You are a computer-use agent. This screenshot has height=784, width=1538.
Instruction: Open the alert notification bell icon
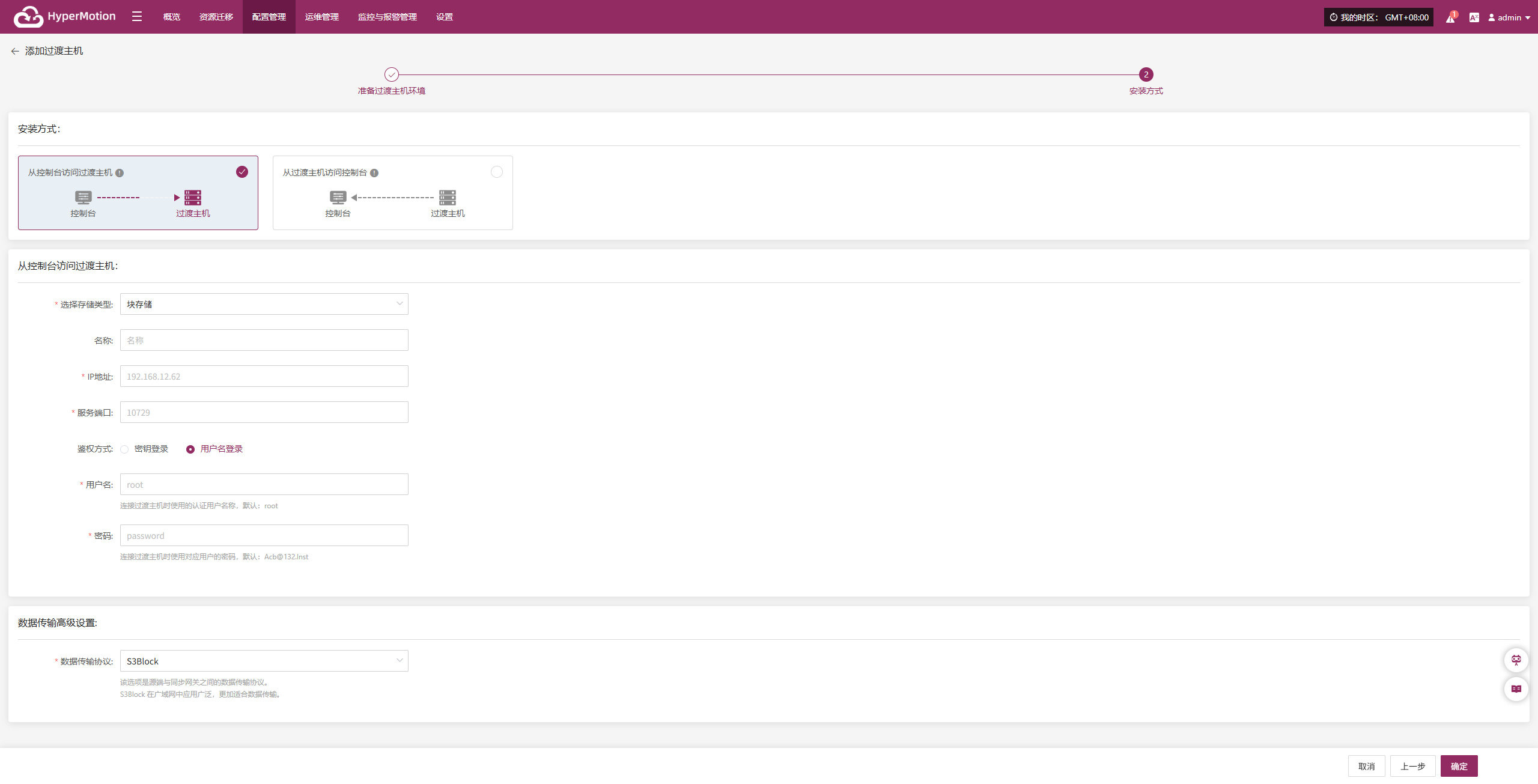click(x=1450, y=17)
